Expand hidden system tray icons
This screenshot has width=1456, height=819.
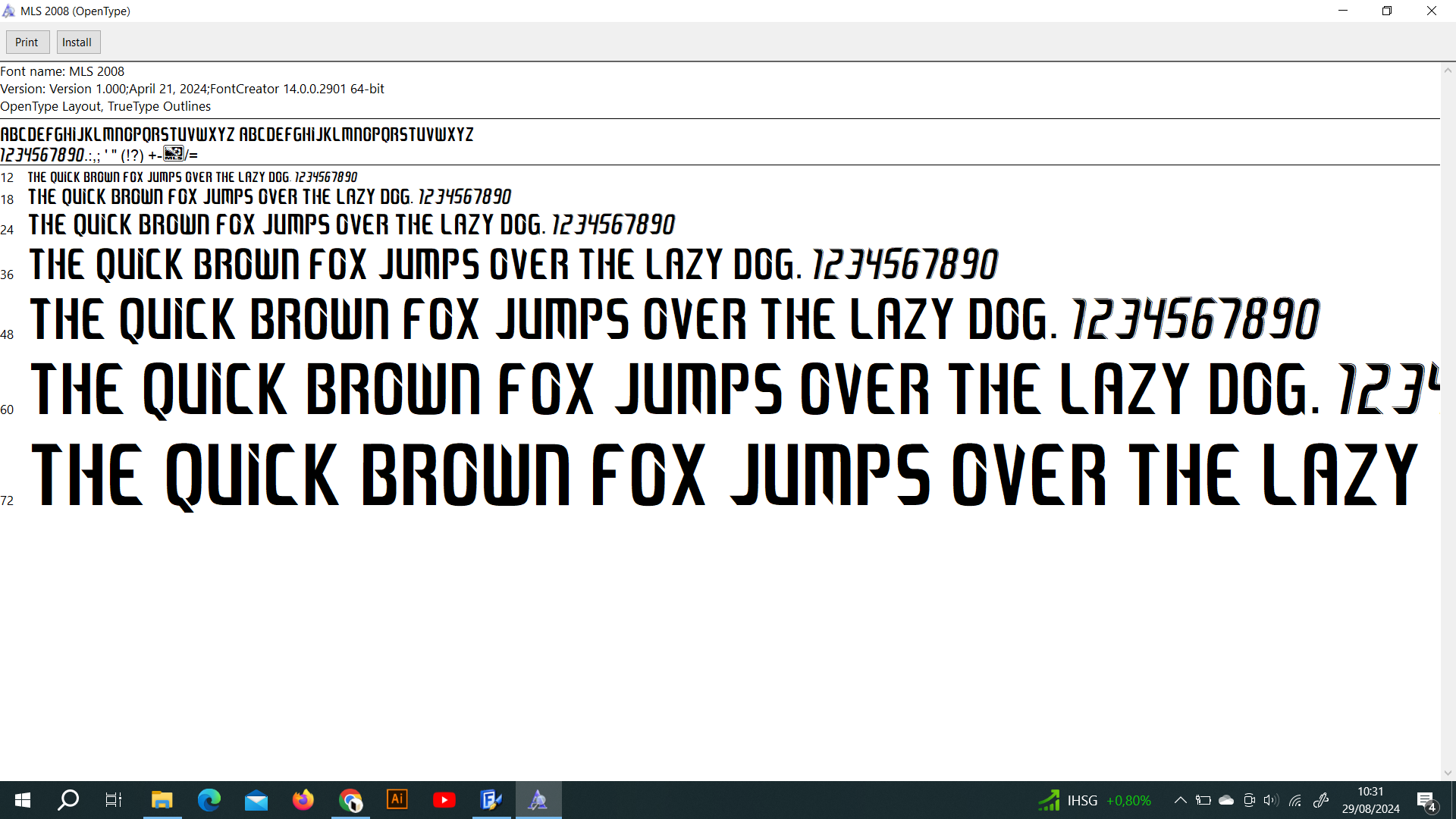click(1180, 800)
